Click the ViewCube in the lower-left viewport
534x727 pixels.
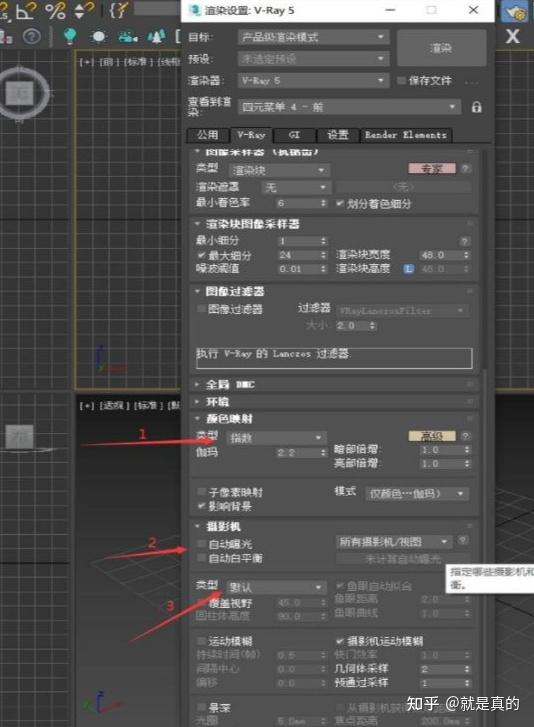[19, 437]
